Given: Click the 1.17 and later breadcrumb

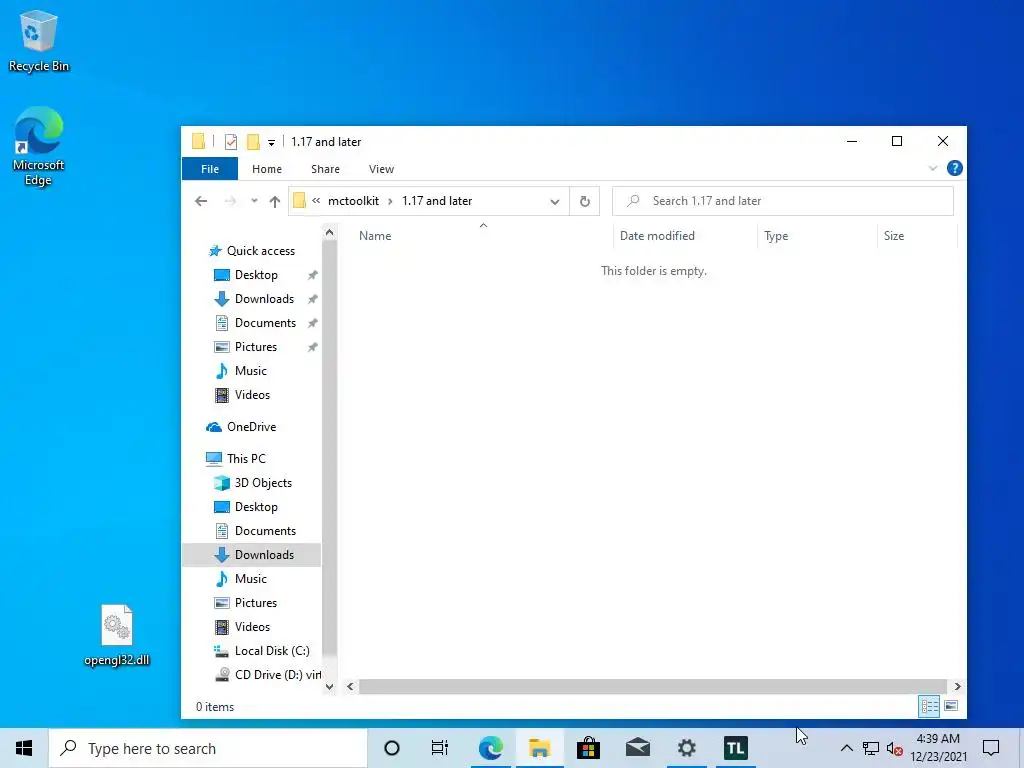Looking at the screenshot, I should pos(437,201).
